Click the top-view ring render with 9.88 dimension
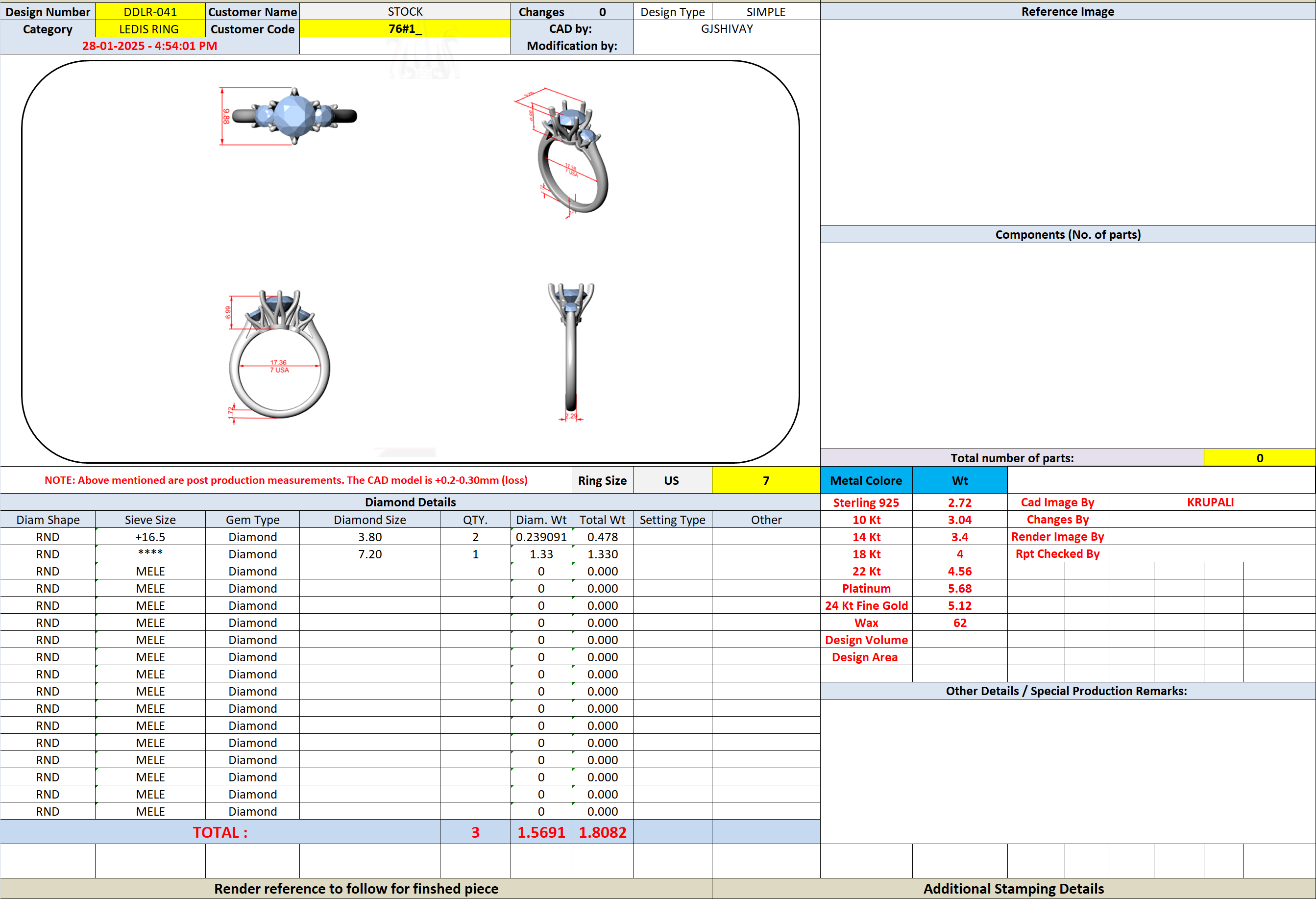The width and height of the screenshot is (1316, 899). click(289, 116)
